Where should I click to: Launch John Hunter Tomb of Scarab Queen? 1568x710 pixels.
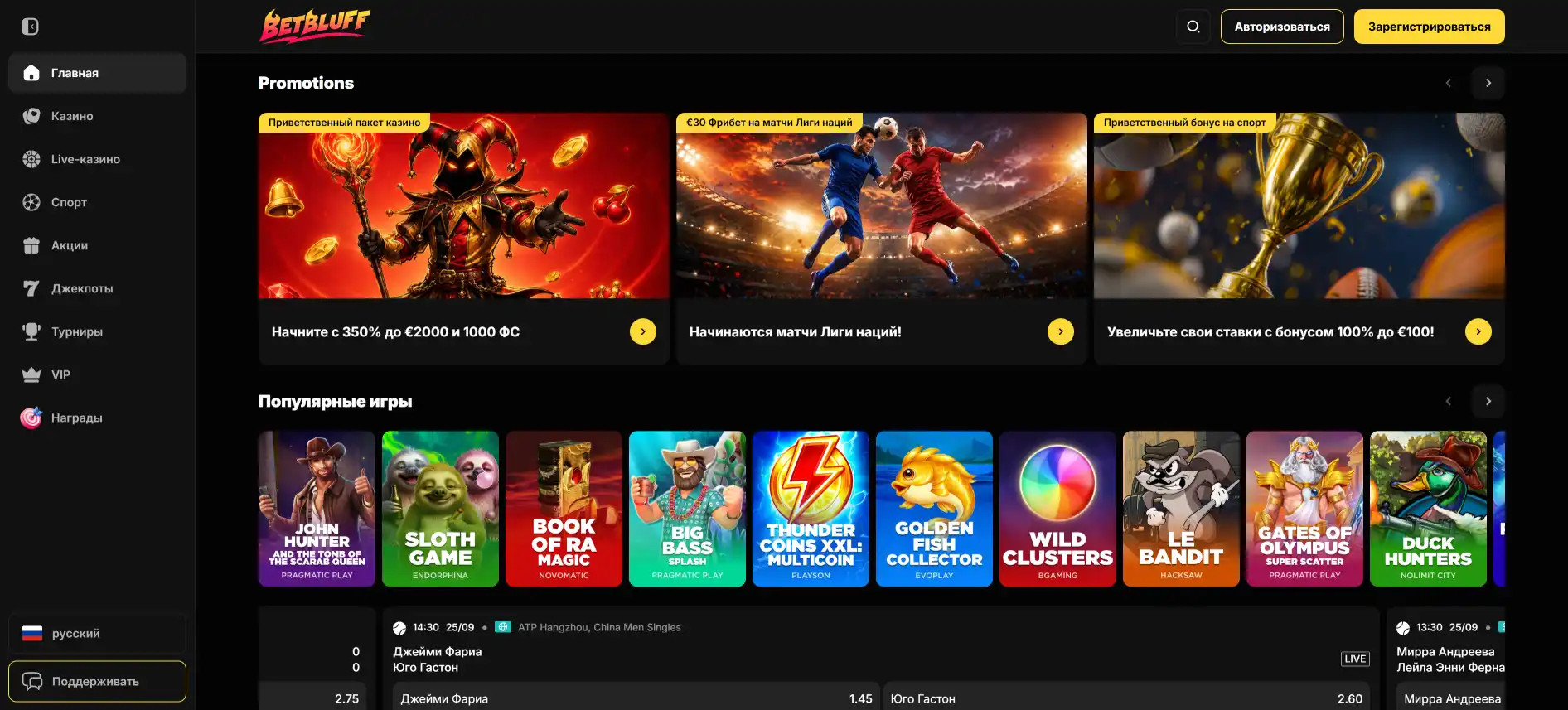coord(317,509)
